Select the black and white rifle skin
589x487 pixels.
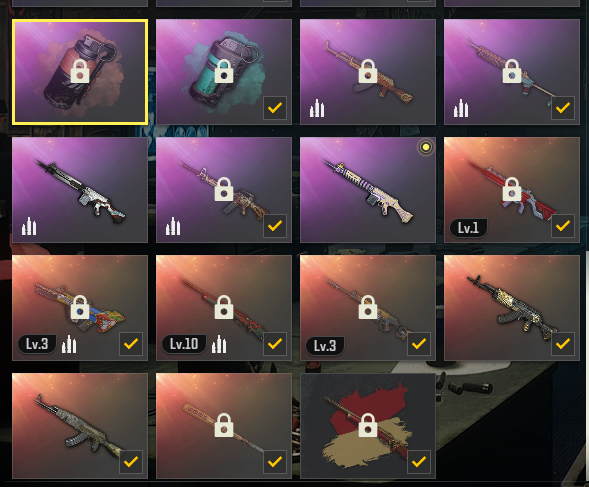coord(80,190)
